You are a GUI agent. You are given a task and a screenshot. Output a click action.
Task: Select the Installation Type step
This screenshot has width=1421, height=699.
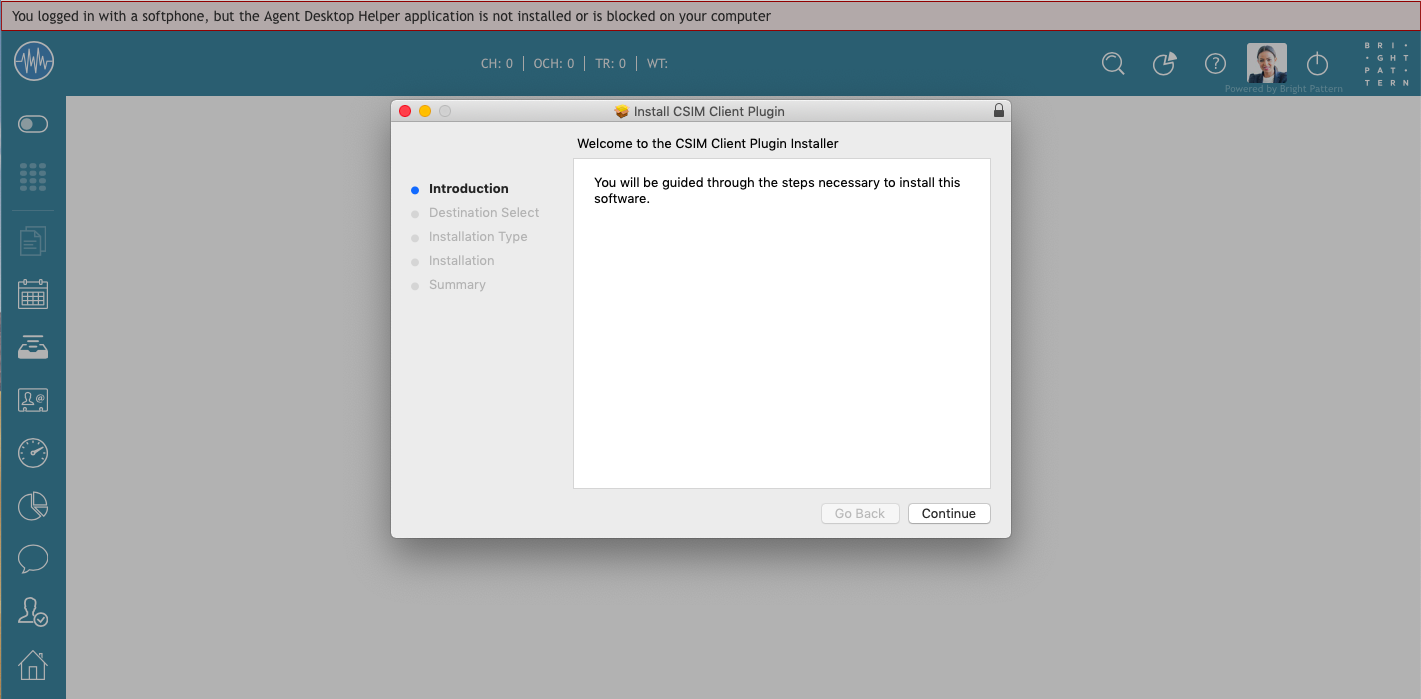pos(478,237)
